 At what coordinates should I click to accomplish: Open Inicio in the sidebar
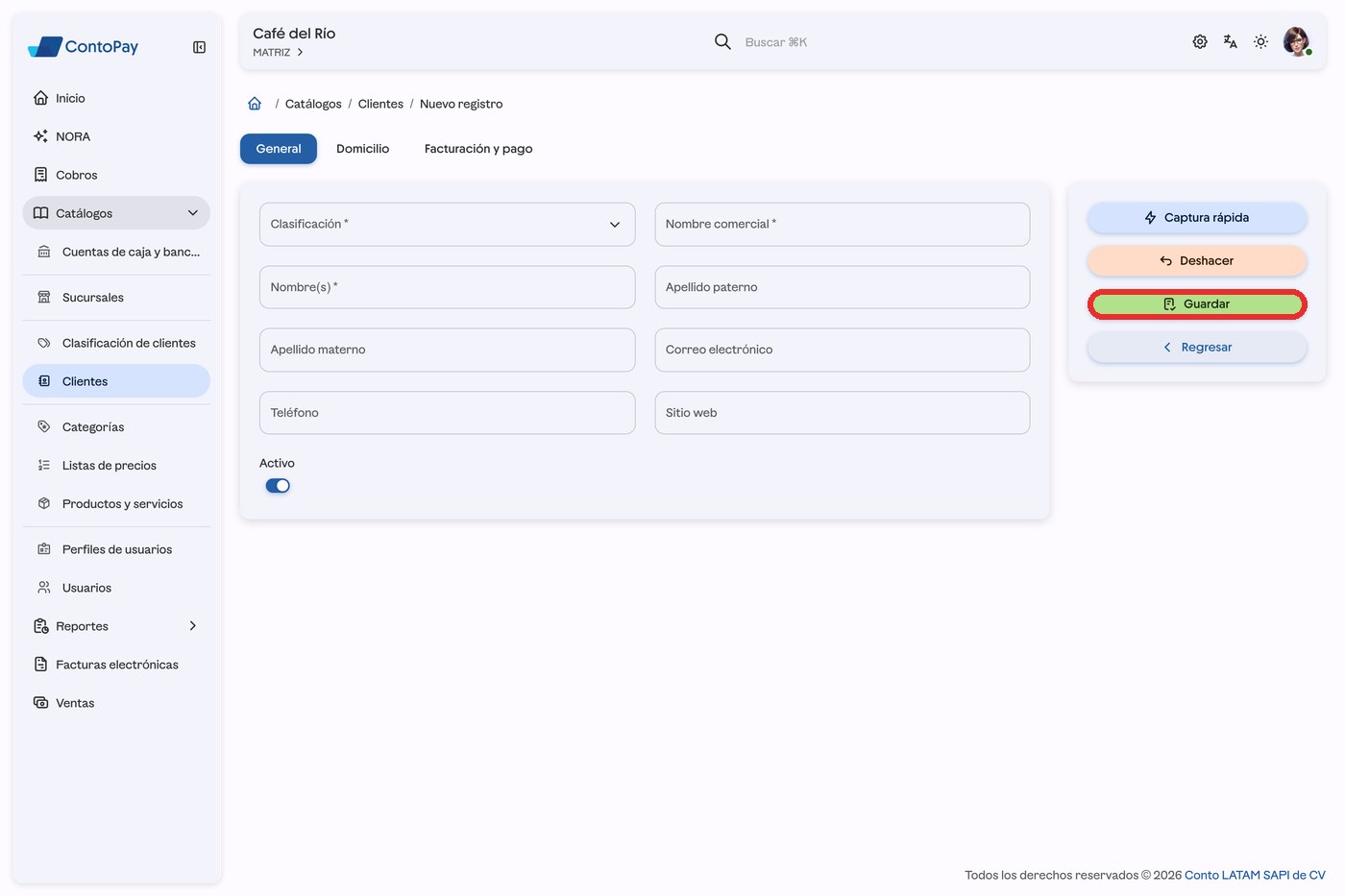pyautogui.click(x=116, y=98)
